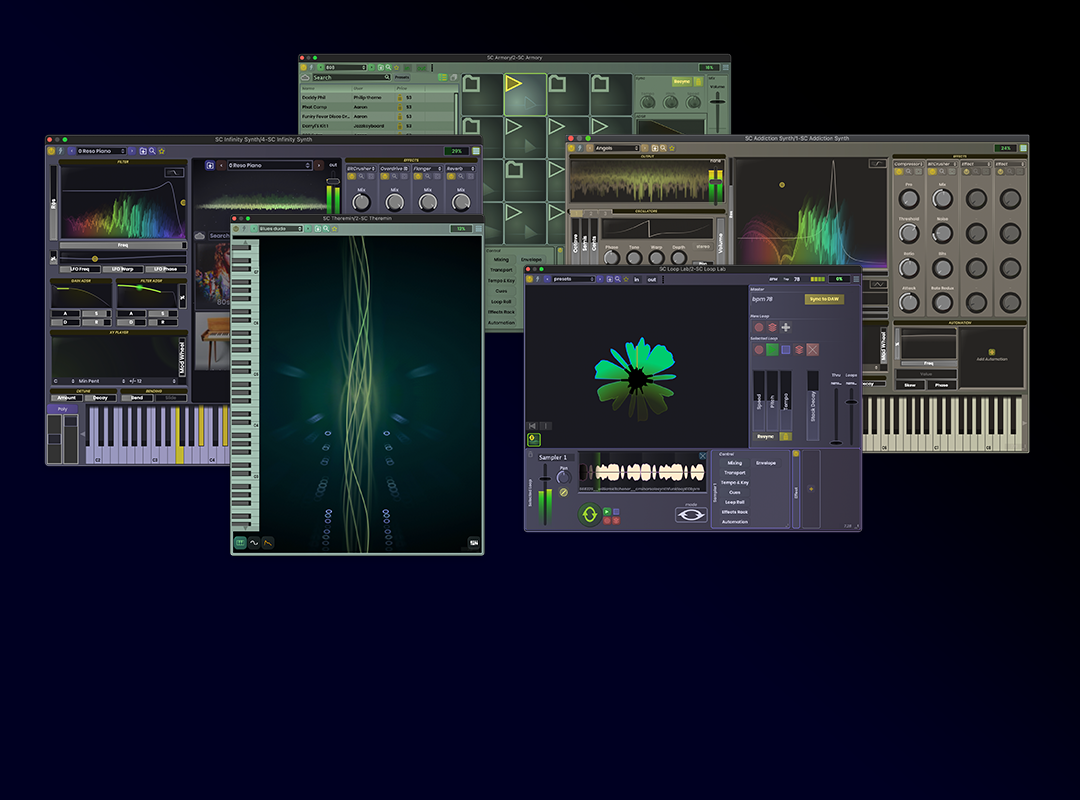Switch to oscillator tab 2 in Addiction Synth
This screenshot has width=1080, height=800.
590,214
